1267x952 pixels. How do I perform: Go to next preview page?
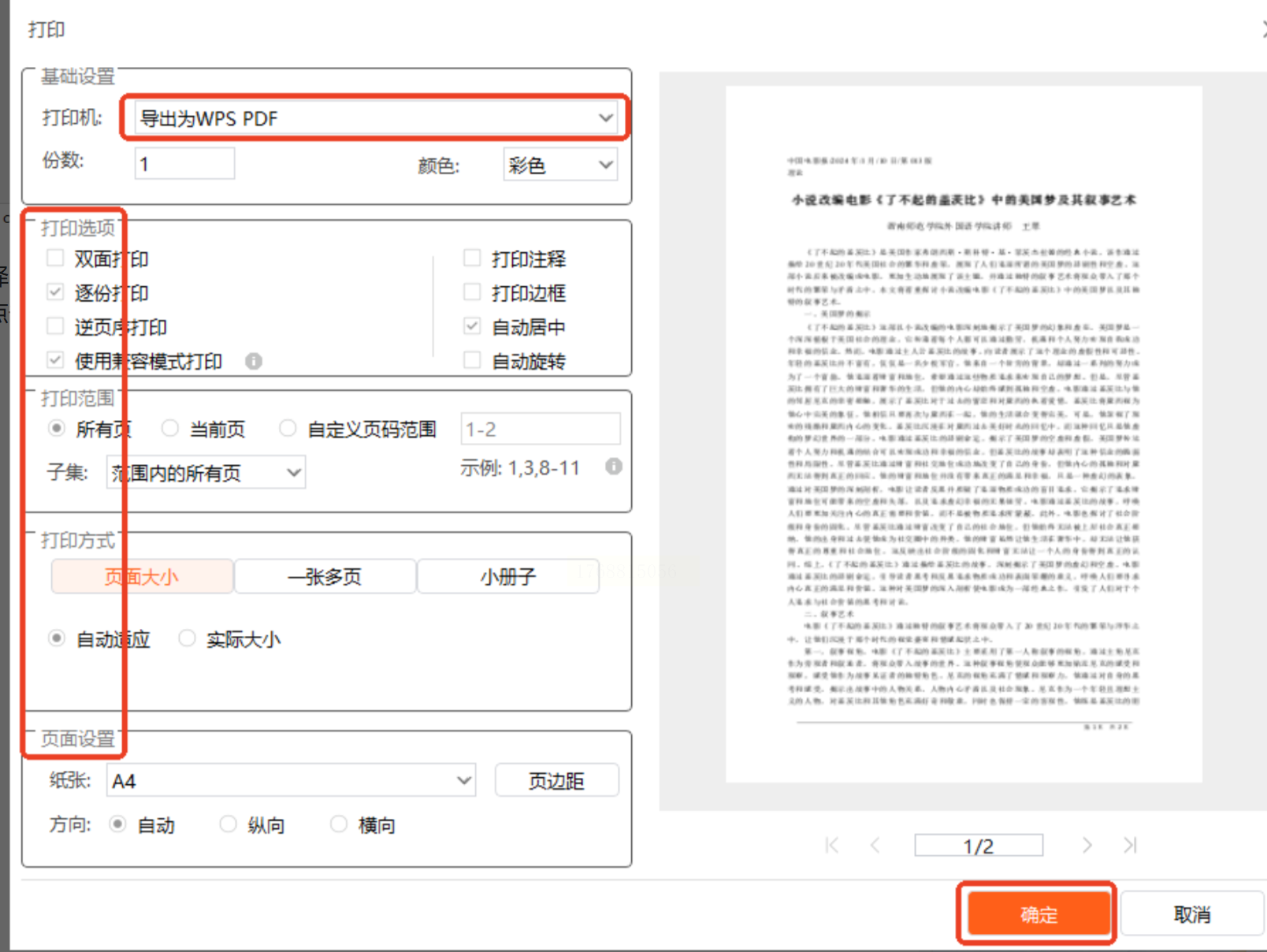[1087, 846]
